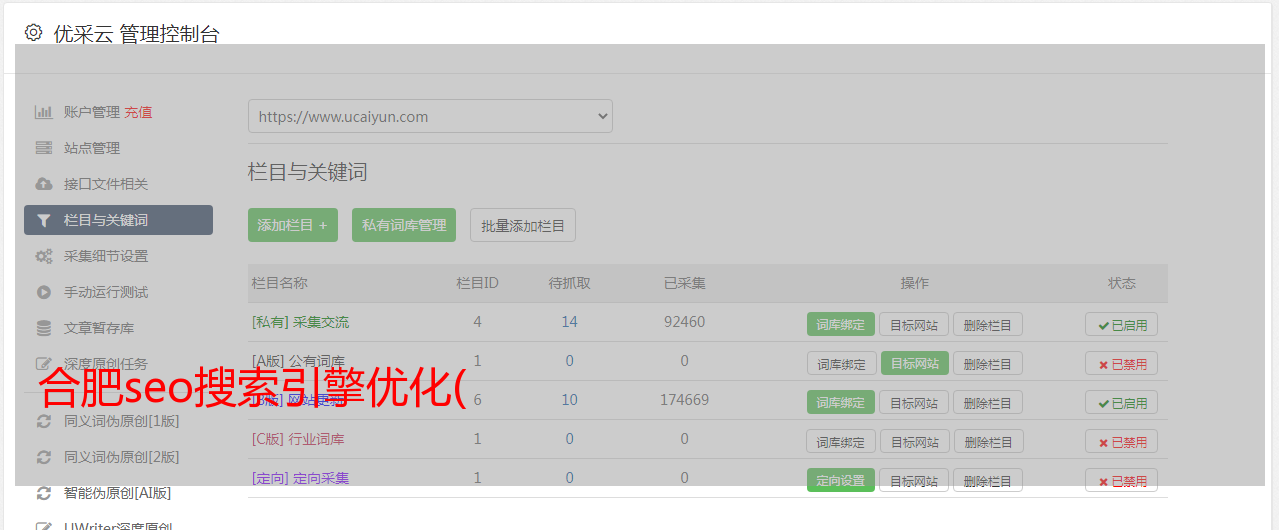This screenshot has width=1279, height=530.
Task: Click 删除栏目 for 定向采集 row
Action: 988,480
